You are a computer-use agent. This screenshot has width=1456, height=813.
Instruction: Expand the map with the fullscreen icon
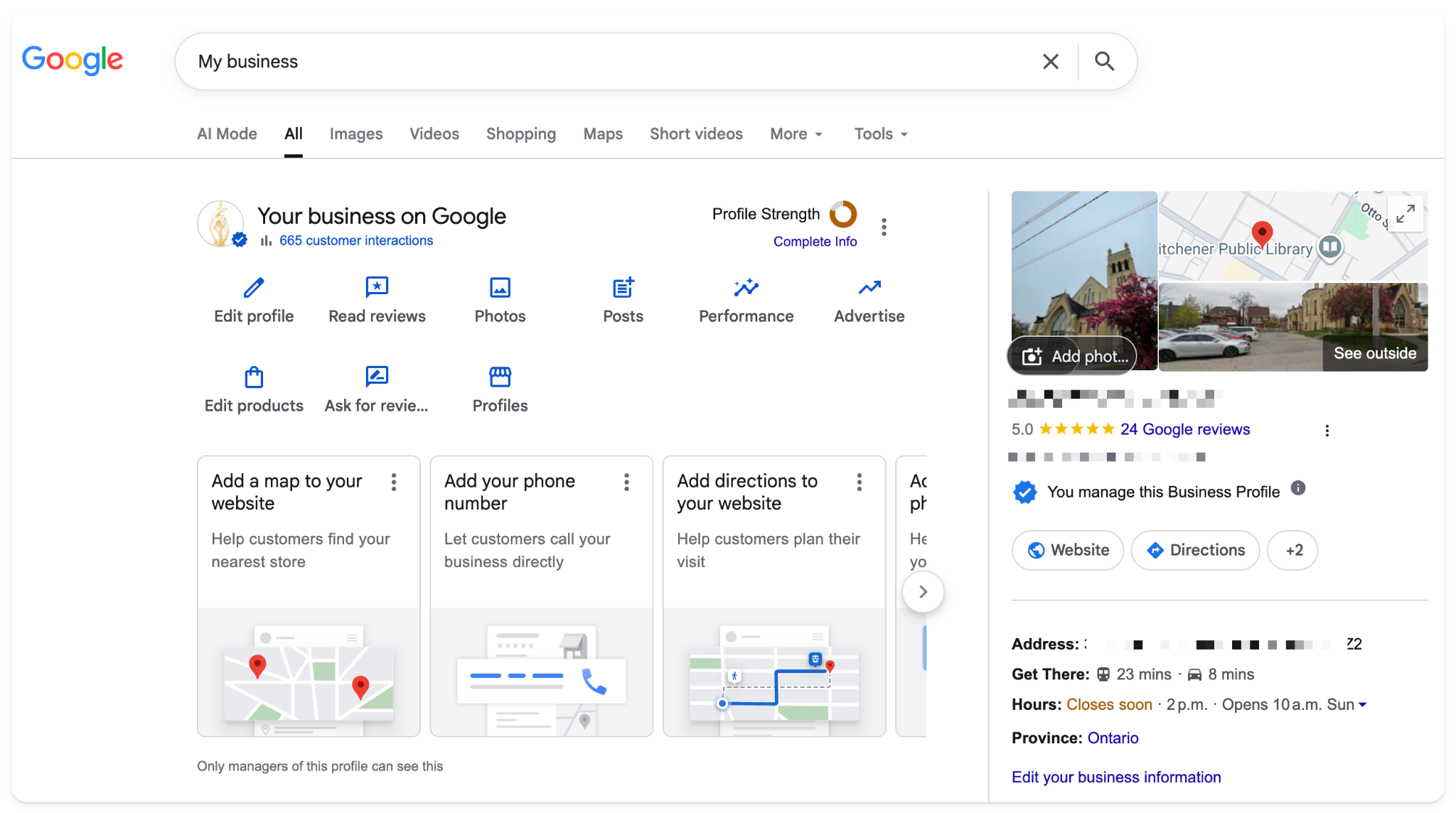pyautogui.click(x=1406, y=214)
